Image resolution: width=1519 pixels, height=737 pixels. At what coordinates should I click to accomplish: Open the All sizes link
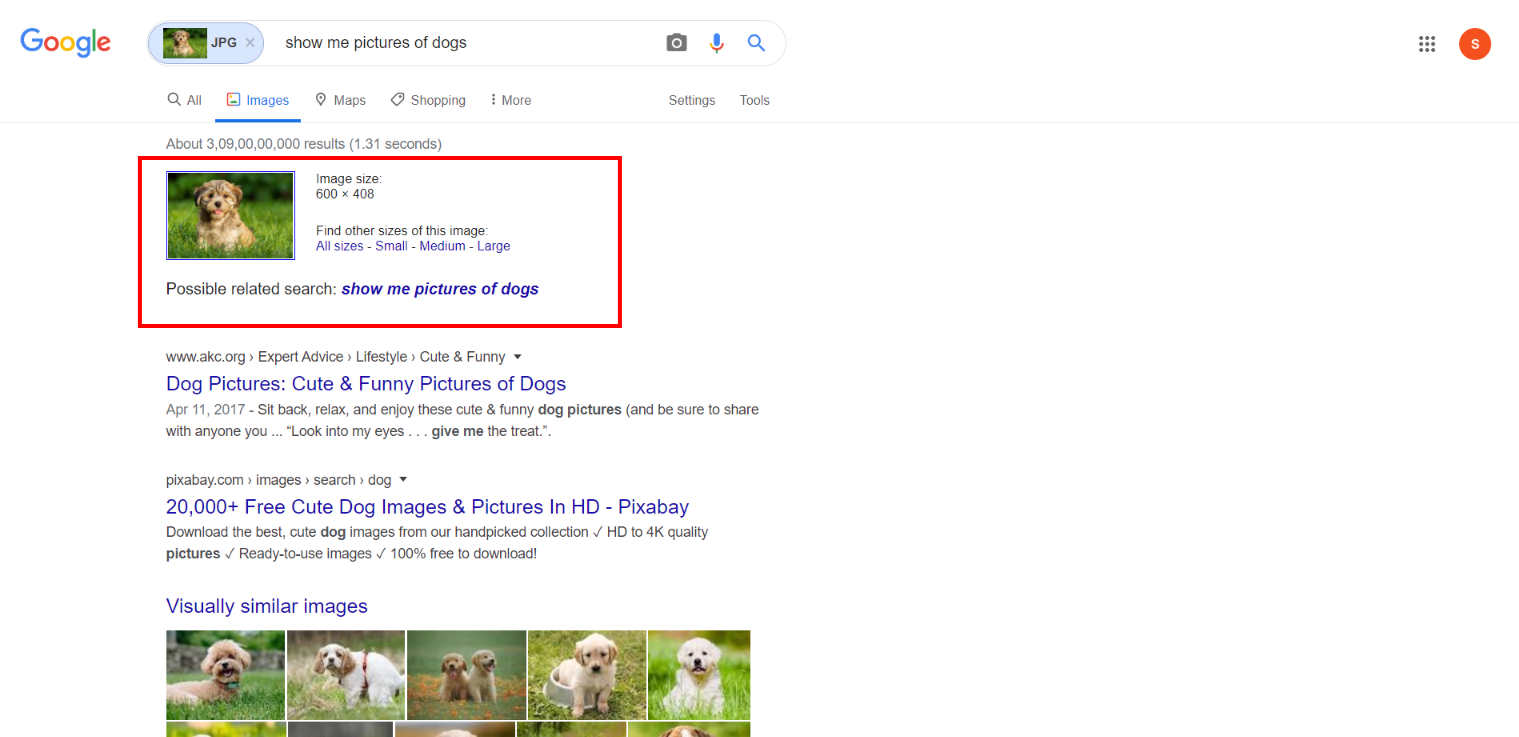click(338, 245)
